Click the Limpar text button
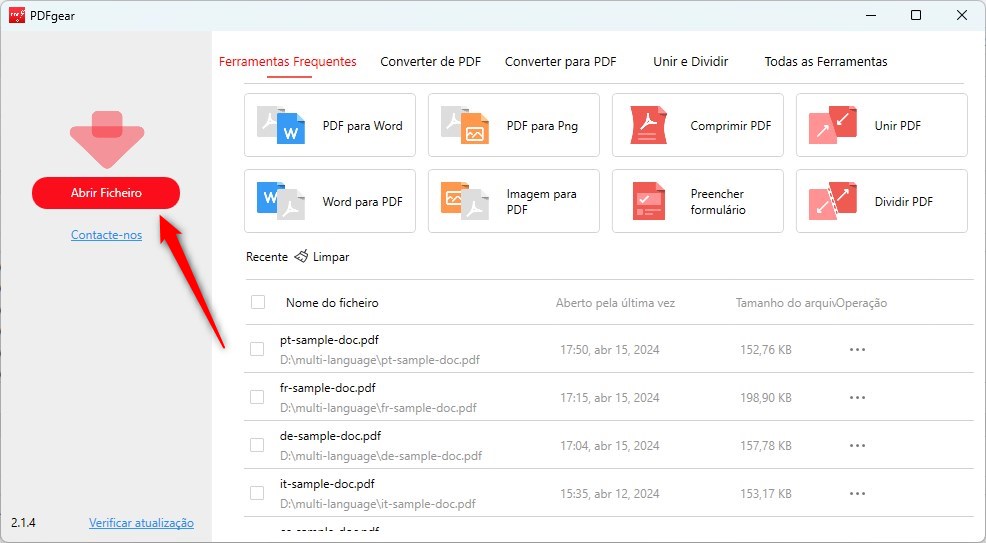The width and height of the screenshot is (986, 543). pos(331,256)
